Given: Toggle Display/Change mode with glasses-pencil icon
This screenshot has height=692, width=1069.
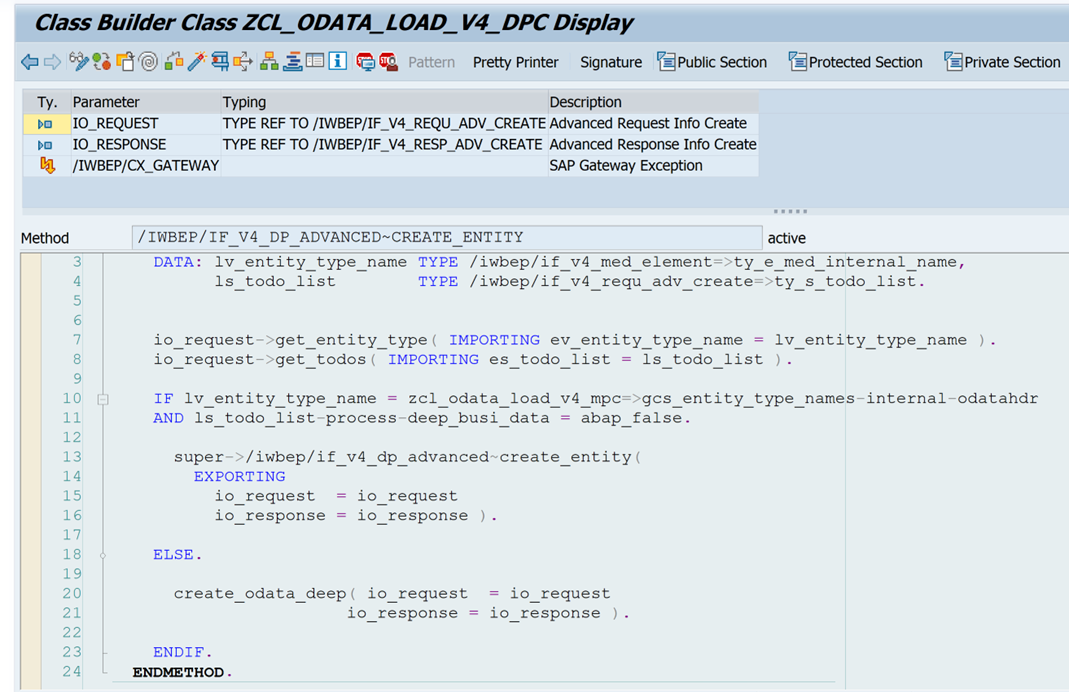Looking at the screenshot, I should [x=79, y=62].
